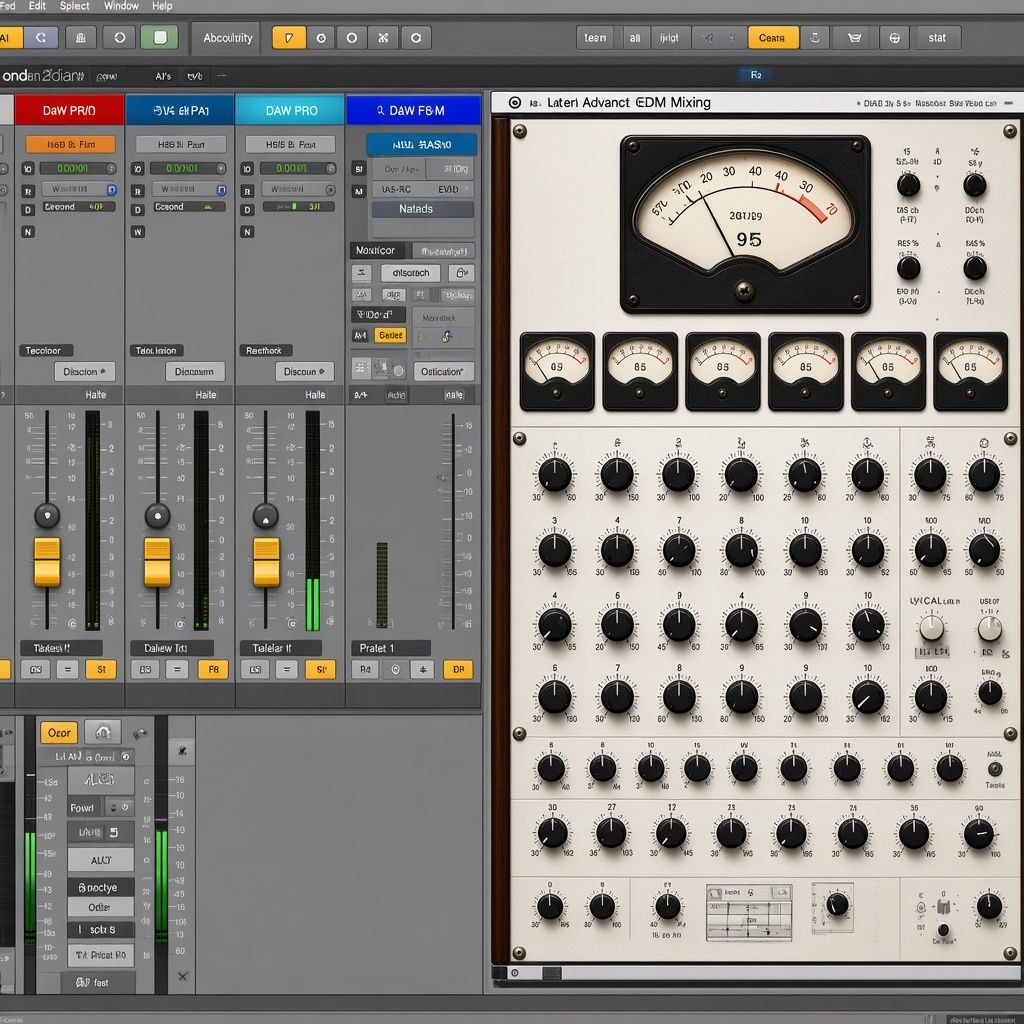Select the red DaW PR/D channel tab
Image resolution: width=1024 pixels, height=1024 pixels.
coord(69,110)
